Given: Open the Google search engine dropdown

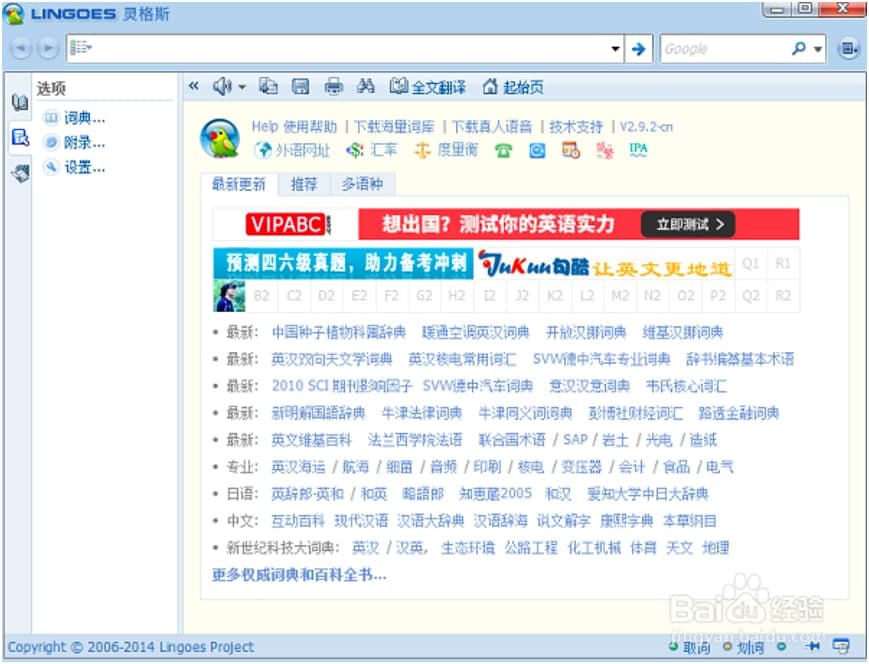Looking at the screenshot, I should pos(819,48).
